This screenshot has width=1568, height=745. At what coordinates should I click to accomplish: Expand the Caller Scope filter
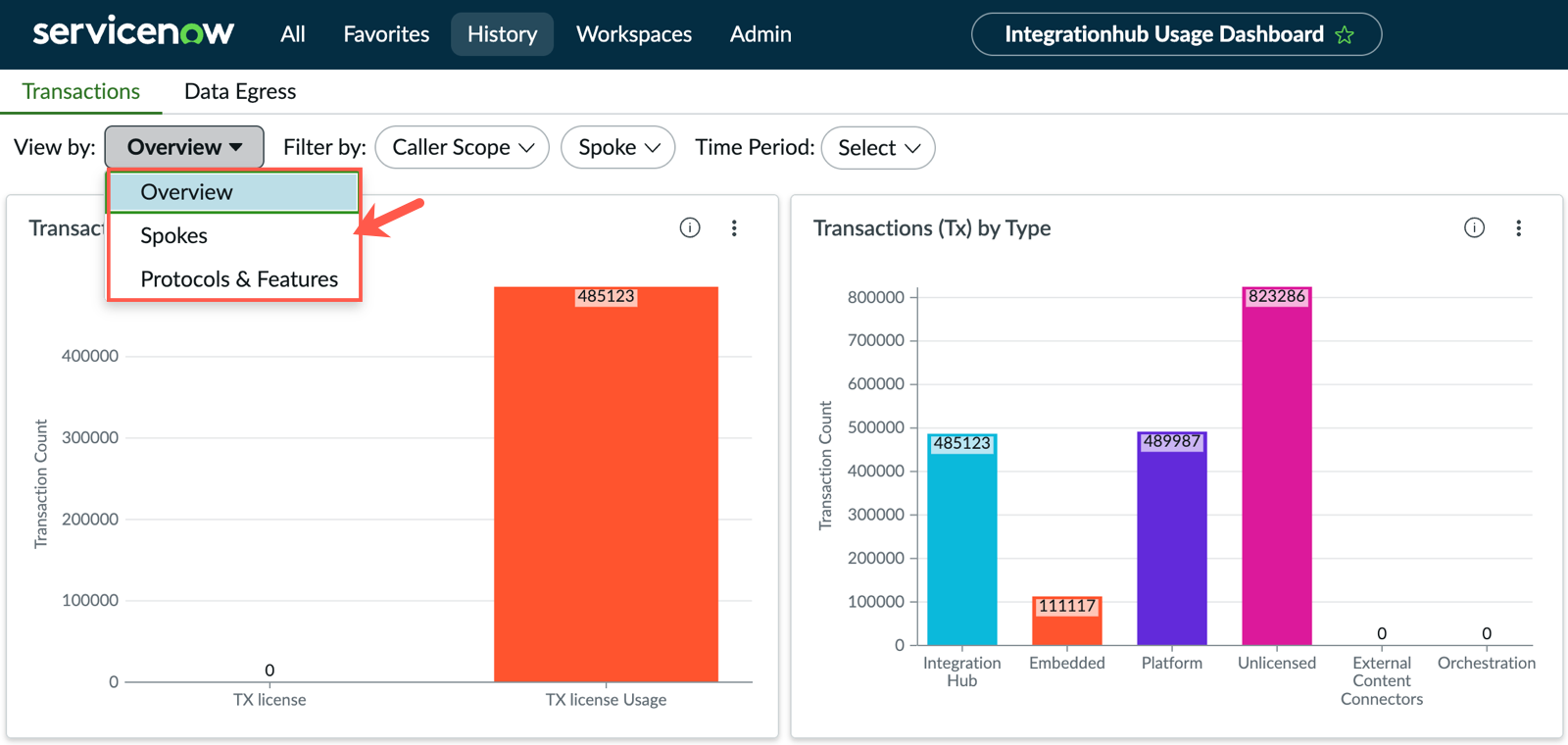463,147
